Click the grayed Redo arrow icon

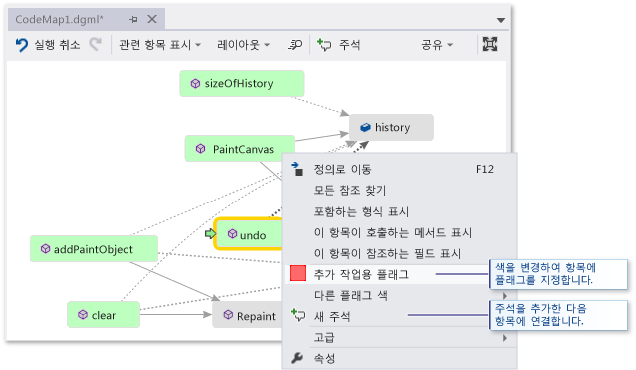click(x=96, y=44)
